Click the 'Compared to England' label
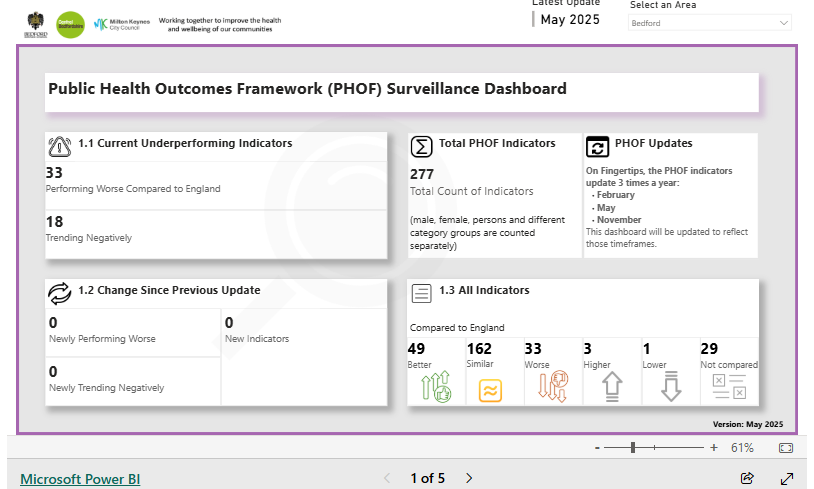Screen dimensions: 814x489 [457, 328]
